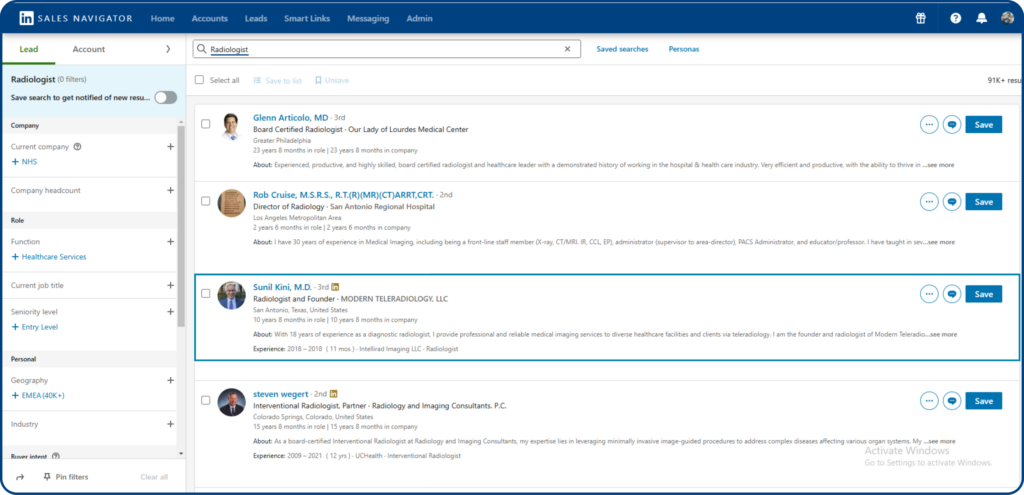Add suggested EMEA (40K+) geography filter

coord(39,395)
